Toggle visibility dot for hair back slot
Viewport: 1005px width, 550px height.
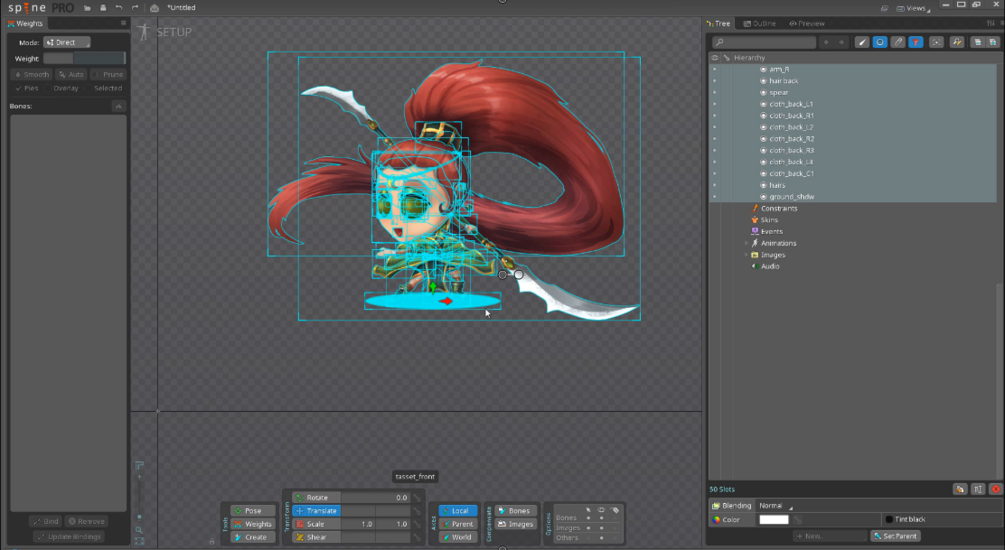click(x=715, y=81)
